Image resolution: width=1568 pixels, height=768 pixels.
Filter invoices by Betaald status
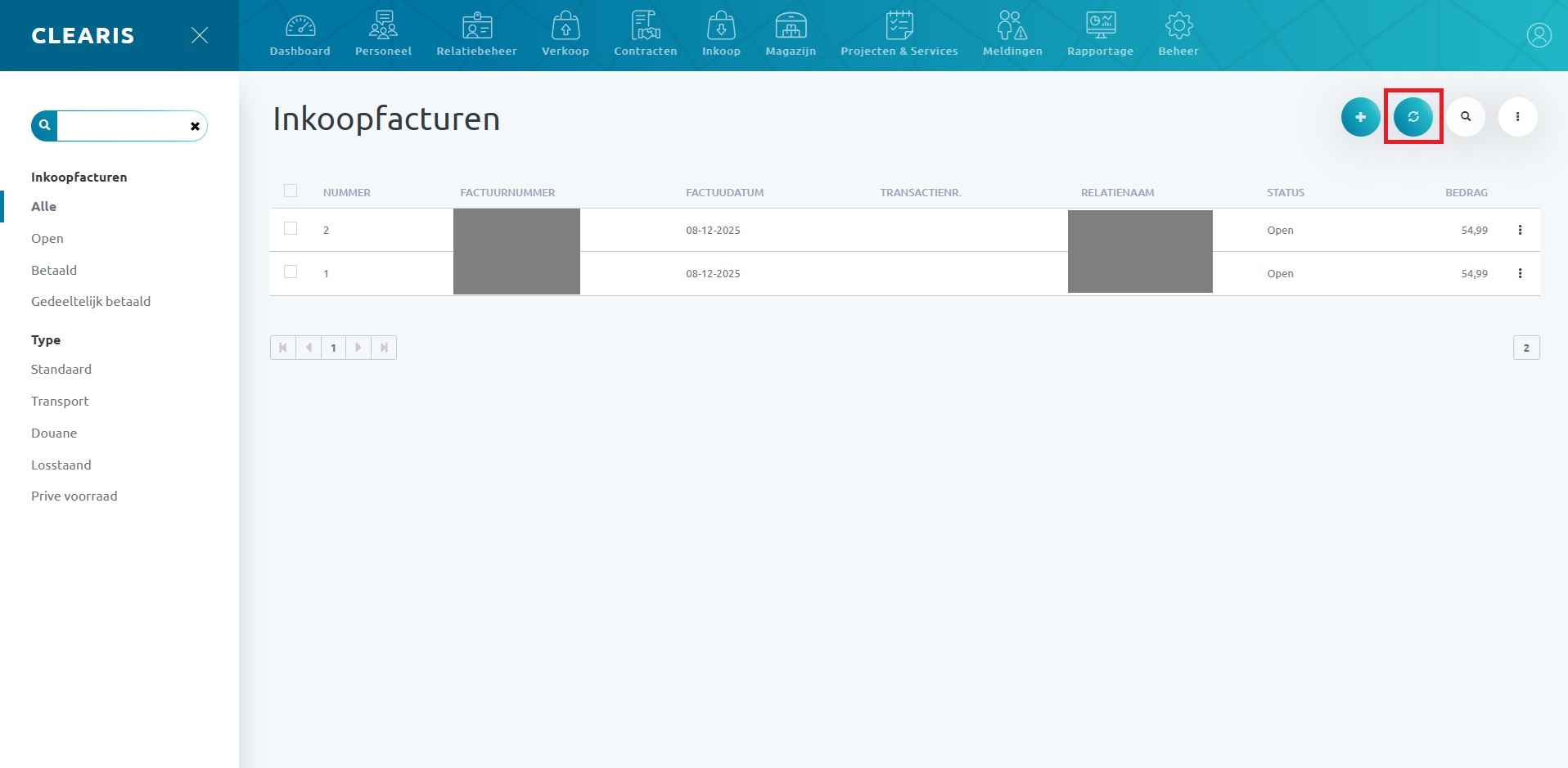tap(54, 270)
